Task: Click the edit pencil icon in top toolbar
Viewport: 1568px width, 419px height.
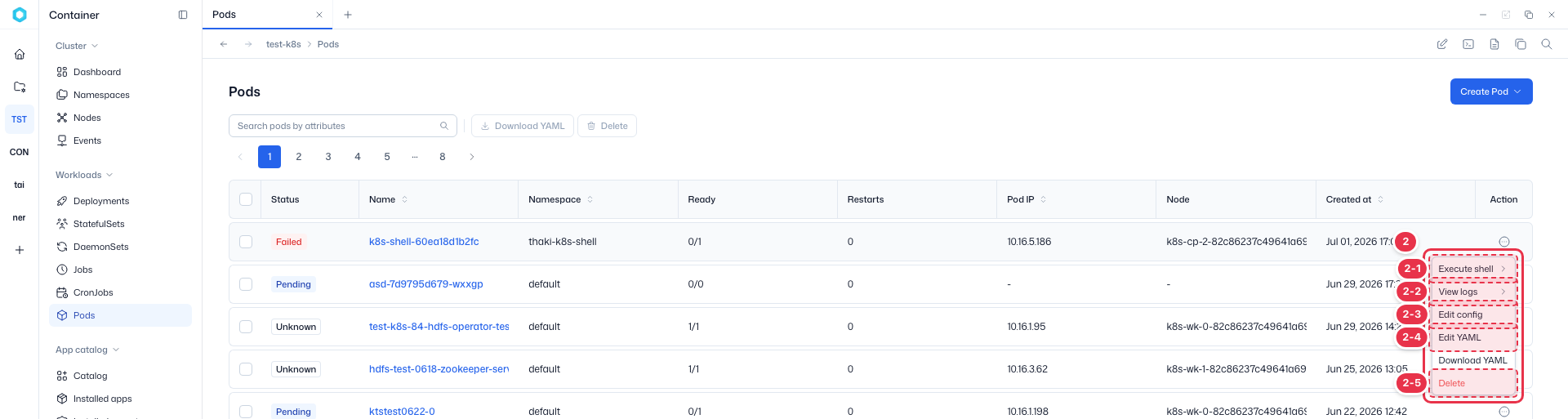Action: click(1442, 44)
